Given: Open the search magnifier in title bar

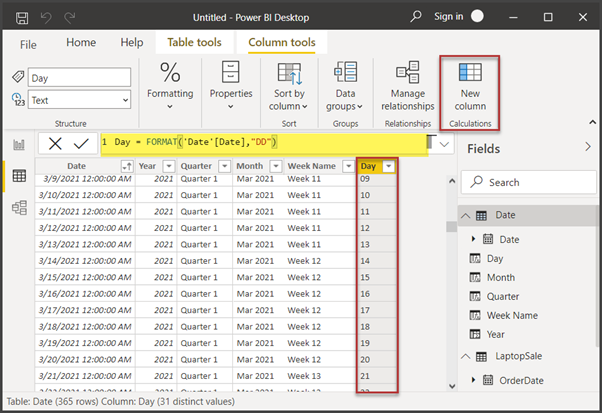Looking at the screenshot, I should [x=416, y=17].
